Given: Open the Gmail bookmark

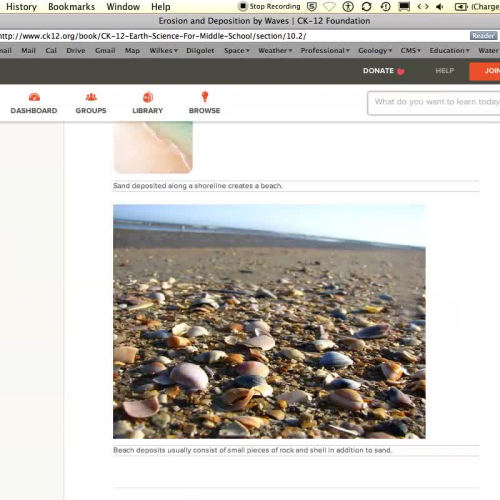Looking at the screenshot, I should pyautogui.click(x=105, y=51).
